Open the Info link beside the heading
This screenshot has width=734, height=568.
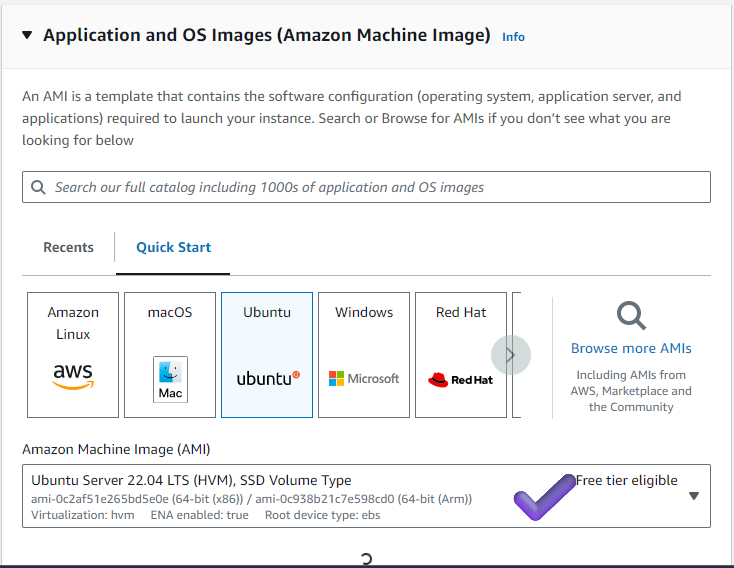pos(513,37)
